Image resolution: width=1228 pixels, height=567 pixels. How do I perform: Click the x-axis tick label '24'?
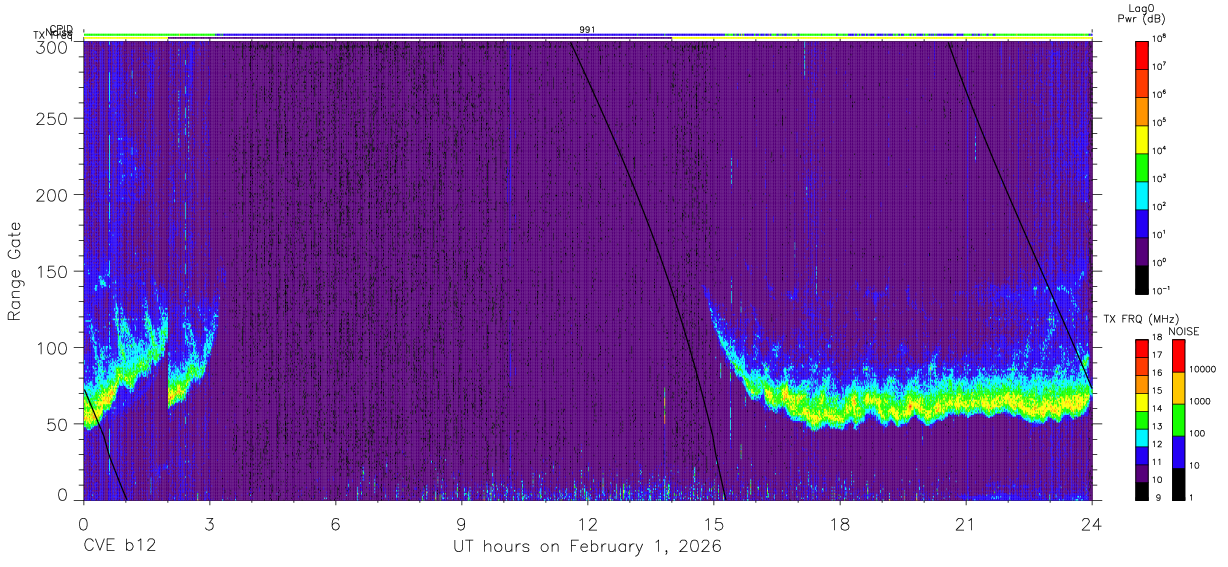[1092, 524]
